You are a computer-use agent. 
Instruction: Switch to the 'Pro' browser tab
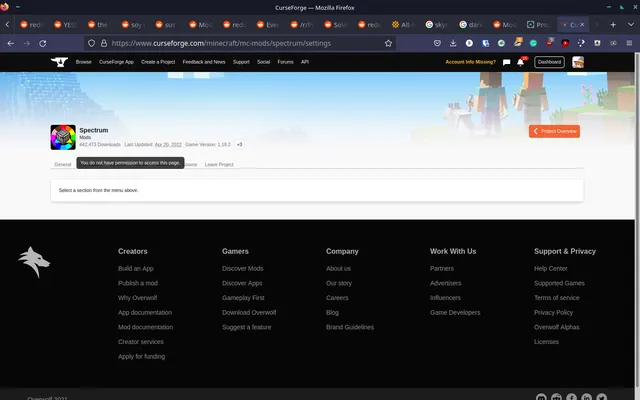[x=538, y=25]
